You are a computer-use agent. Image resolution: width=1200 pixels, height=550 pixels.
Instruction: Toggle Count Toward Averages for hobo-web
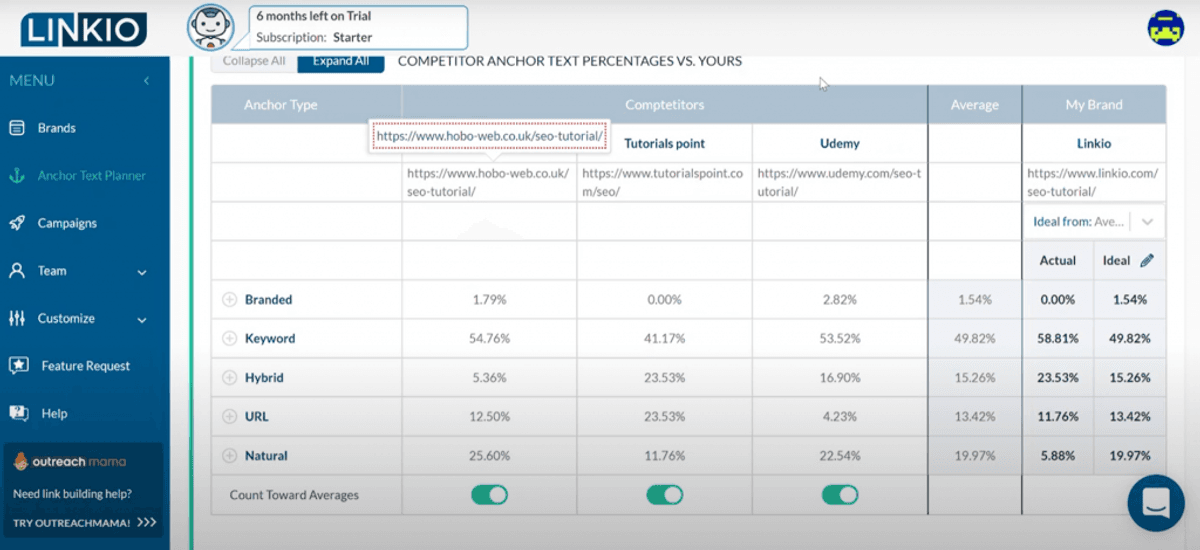pos(489,495)
